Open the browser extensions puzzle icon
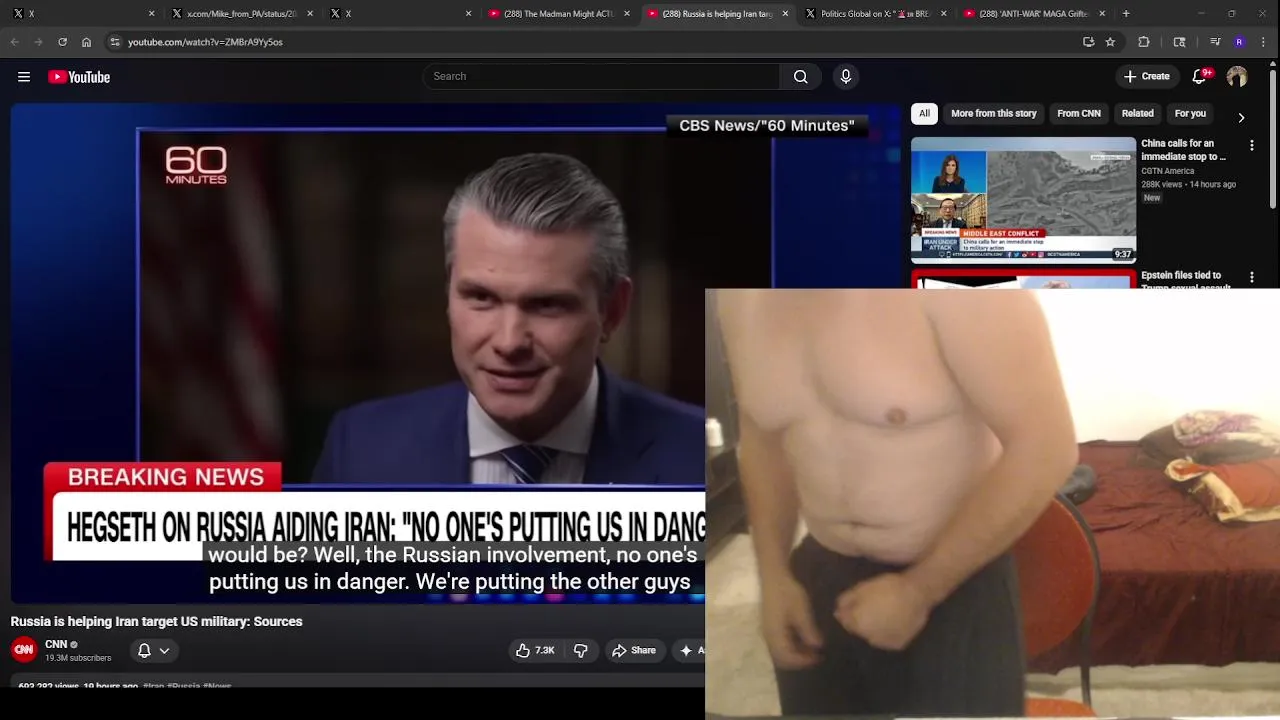 coord(1144,42)
